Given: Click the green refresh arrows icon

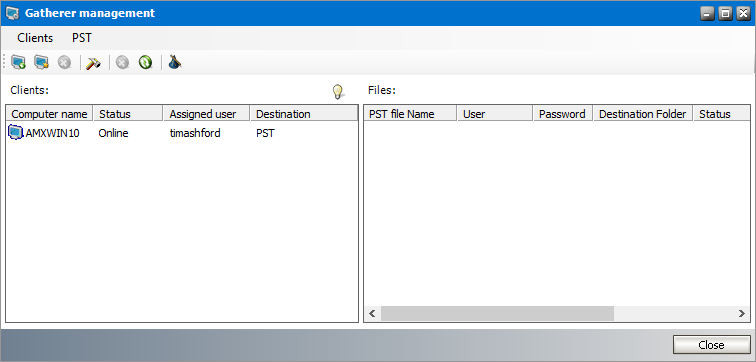Looking at the screenshot, I should (145, 62).
